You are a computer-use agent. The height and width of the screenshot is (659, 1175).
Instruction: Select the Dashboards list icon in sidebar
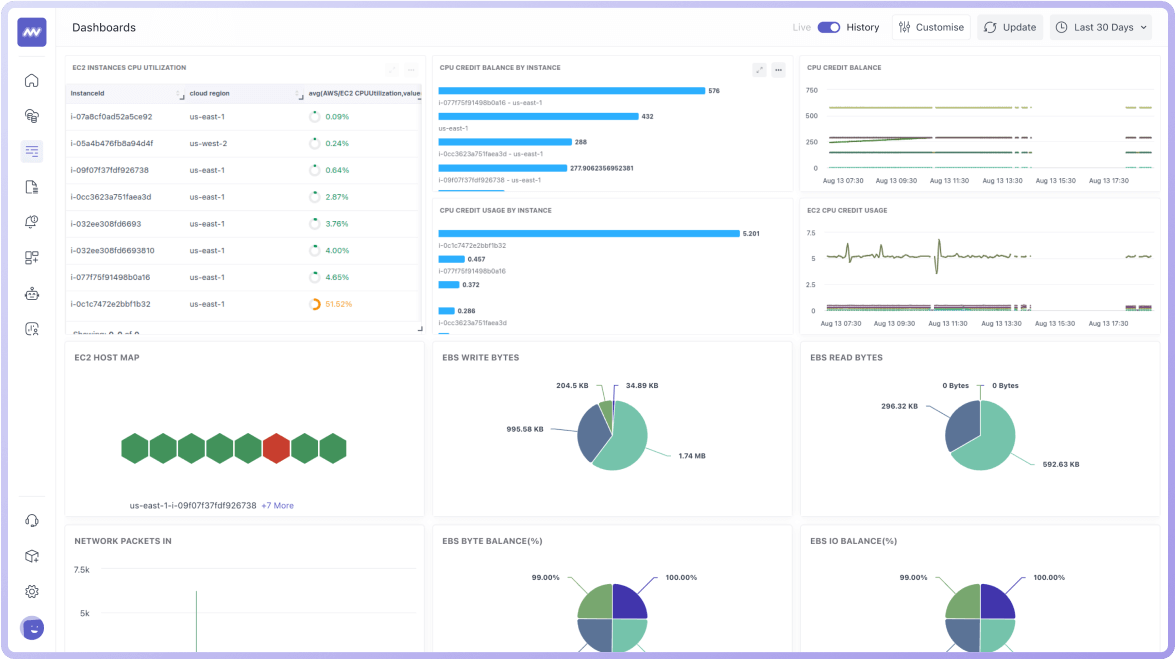31,151
